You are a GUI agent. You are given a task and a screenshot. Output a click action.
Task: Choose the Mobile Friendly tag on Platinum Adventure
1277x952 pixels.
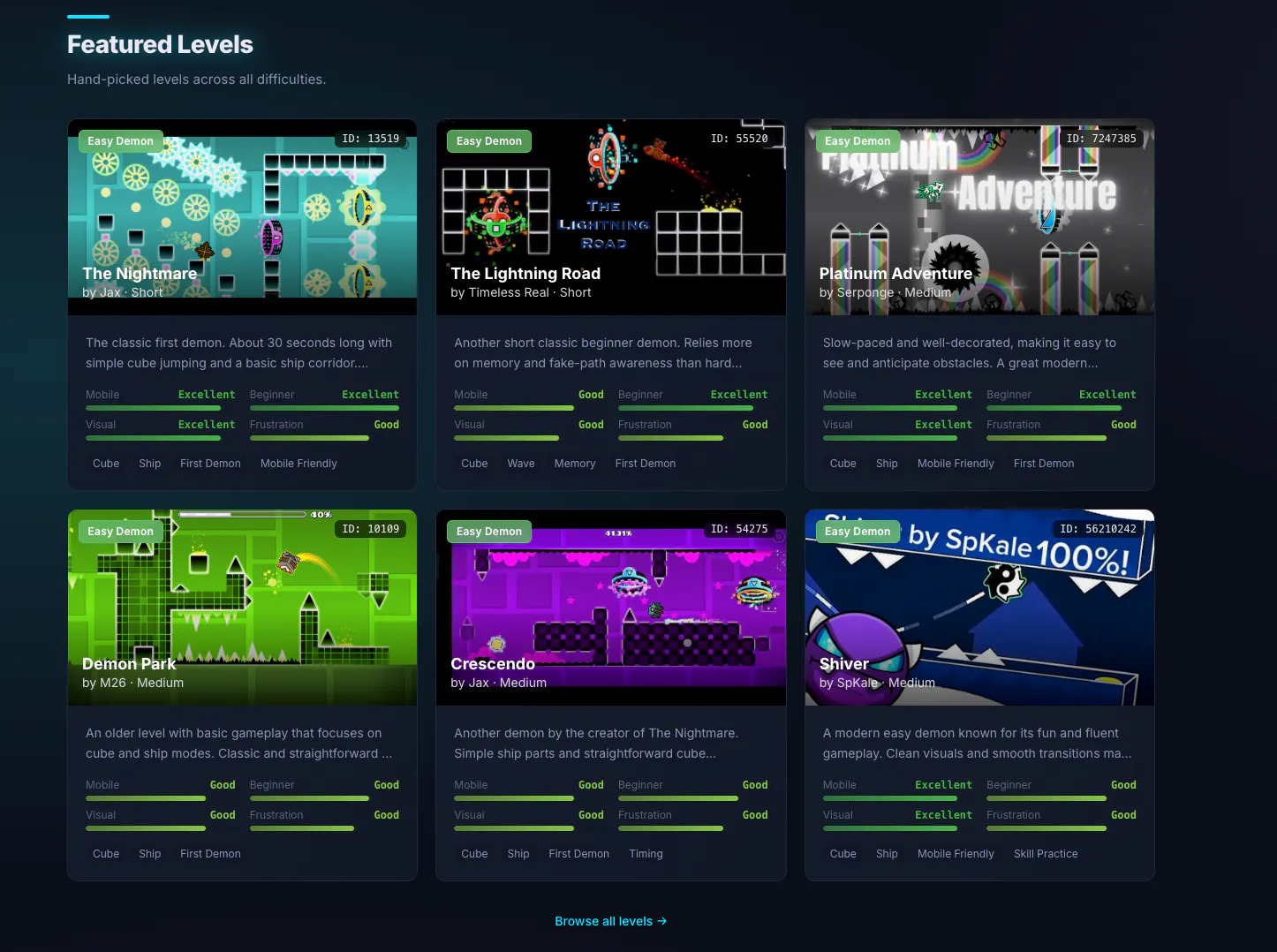click(956, 464)
